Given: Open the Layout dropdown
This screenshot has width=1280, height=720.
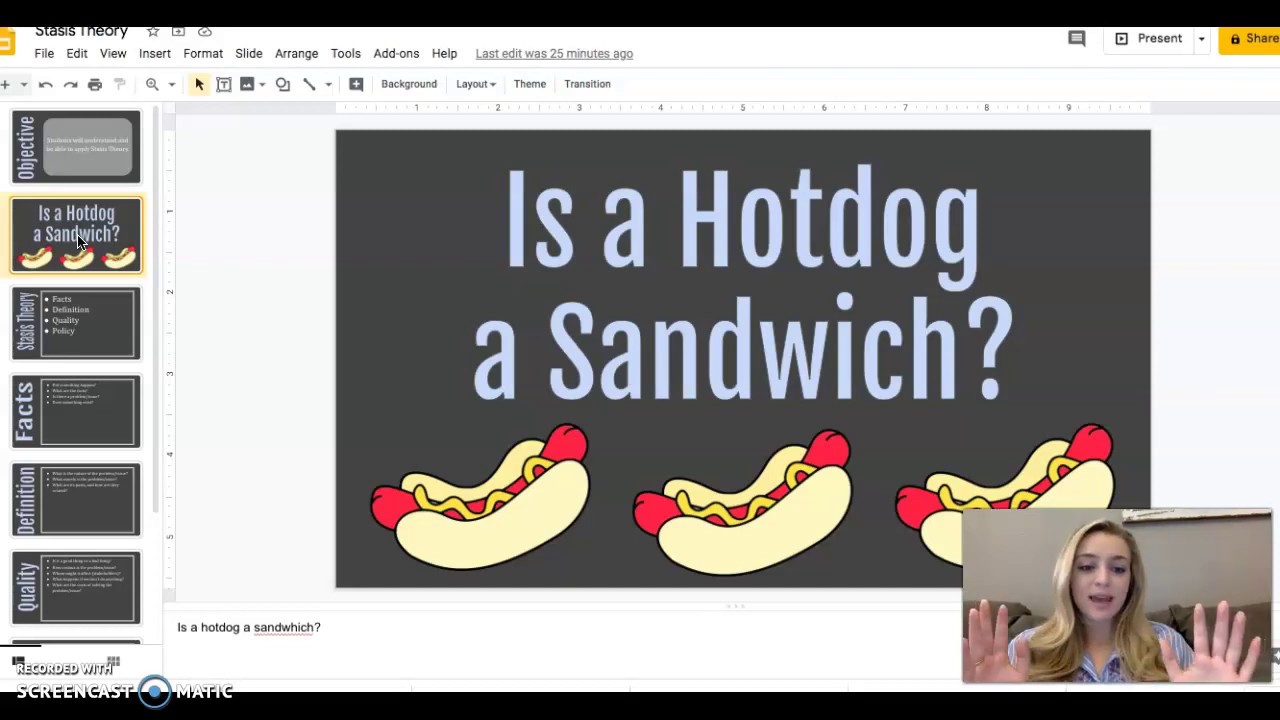Looking at the screenshot, I should (476, 84).
